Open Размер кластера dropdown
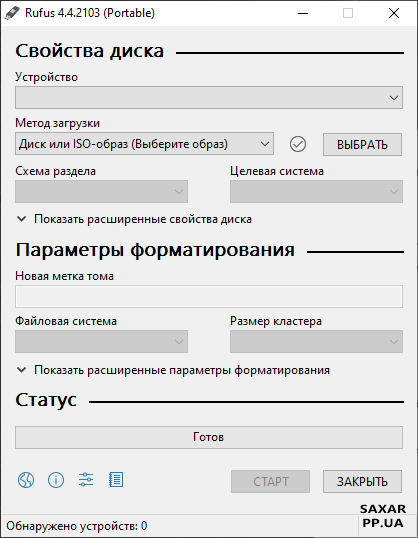This screenshot has height=538, width=418. [x=316, y=341]
